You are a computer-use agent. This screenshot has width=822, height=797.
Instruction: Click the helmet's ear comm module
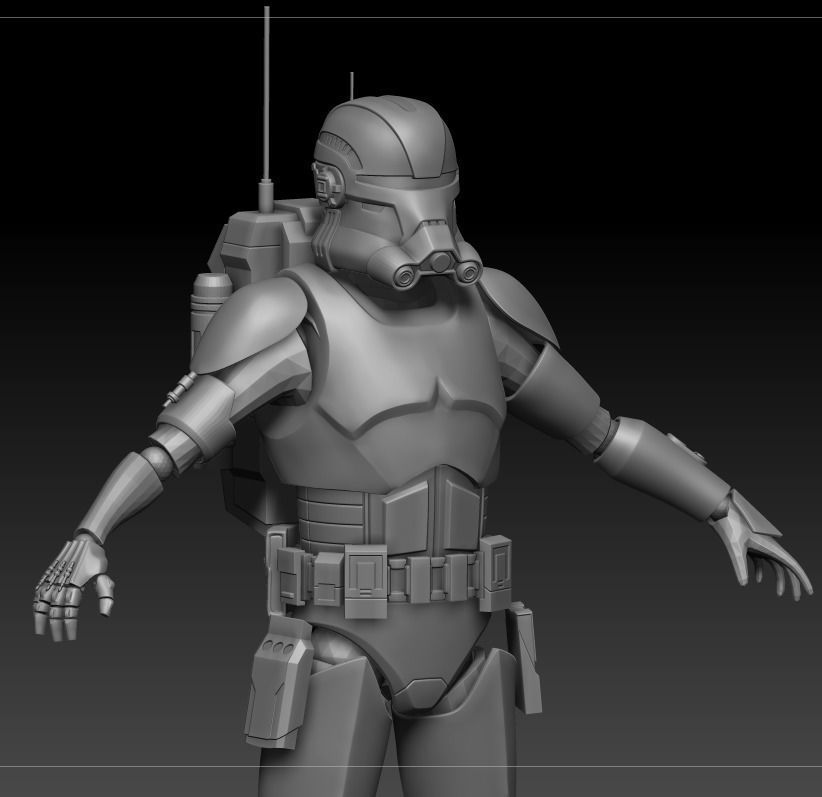click(329, 185)
